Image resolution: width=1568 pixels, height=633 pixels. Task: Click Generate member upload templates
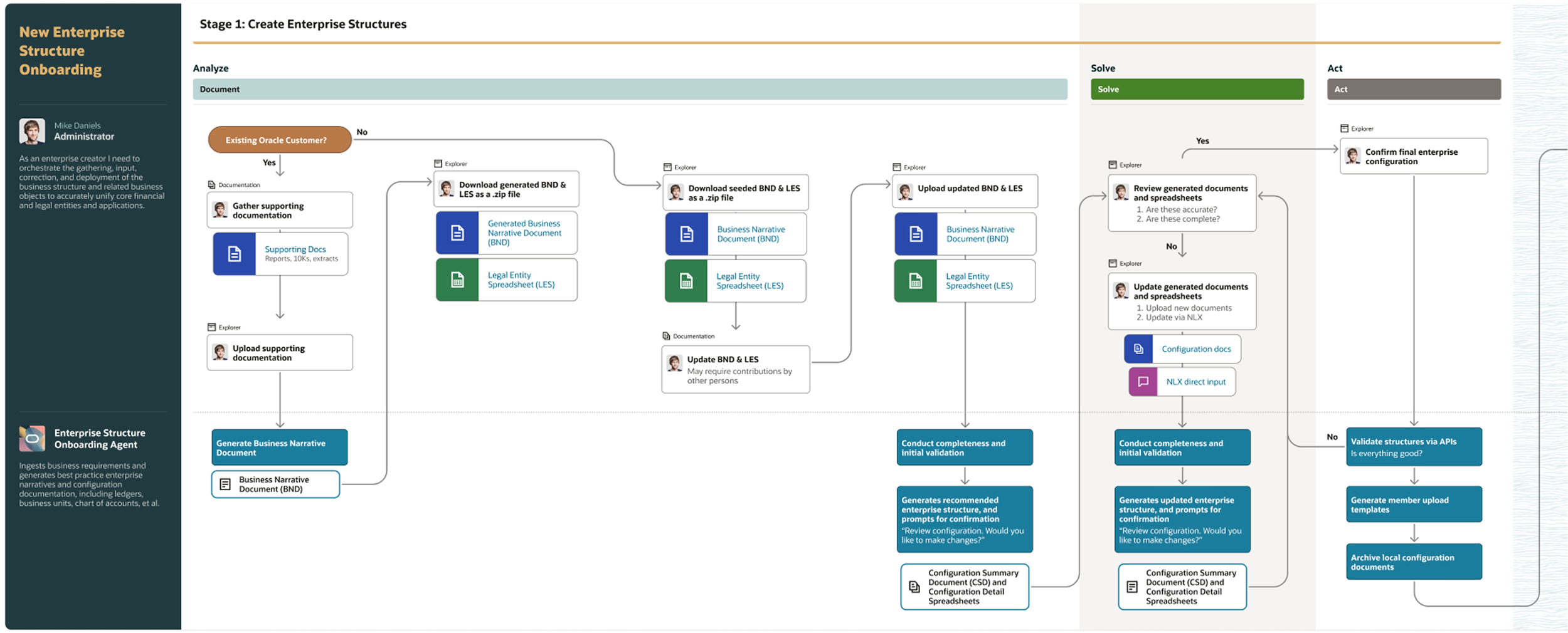tap(1414, 504)
